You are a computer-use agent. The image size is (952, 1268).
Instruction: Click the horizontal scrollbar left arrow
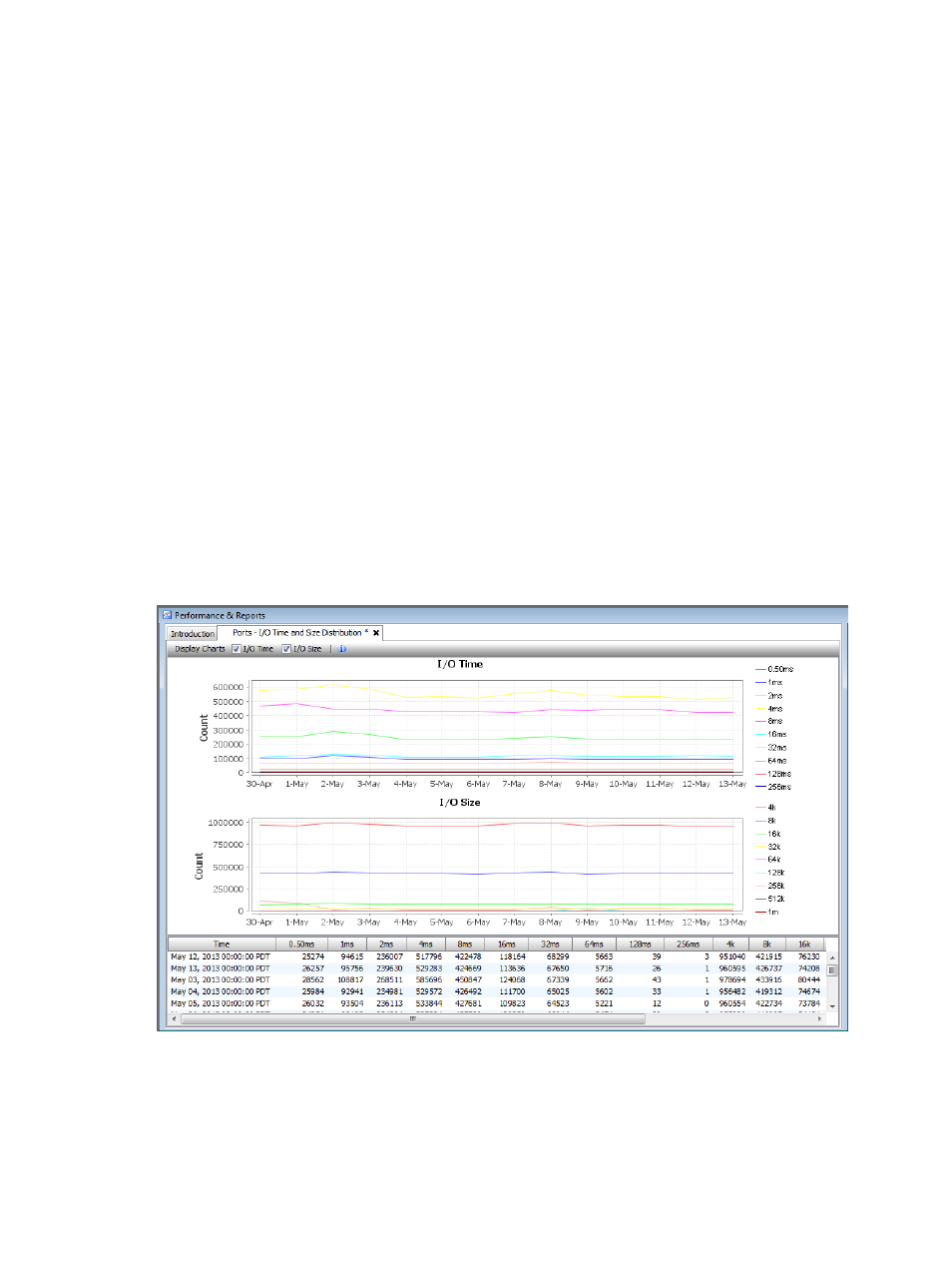[175, 1018]
